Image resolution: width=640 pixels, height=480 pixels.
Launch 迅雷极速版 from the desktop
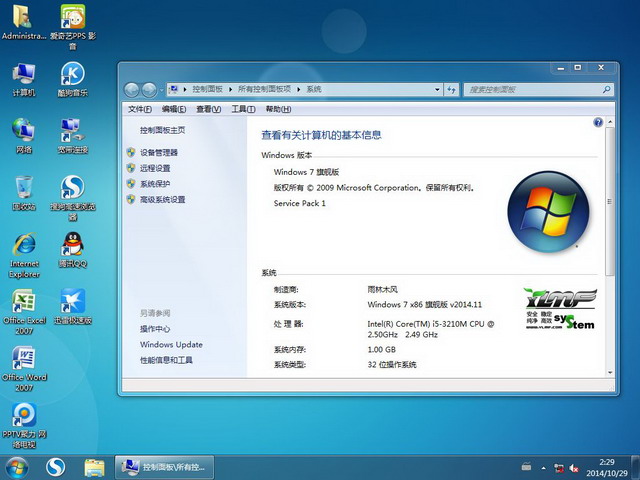[x=73, y=307]
